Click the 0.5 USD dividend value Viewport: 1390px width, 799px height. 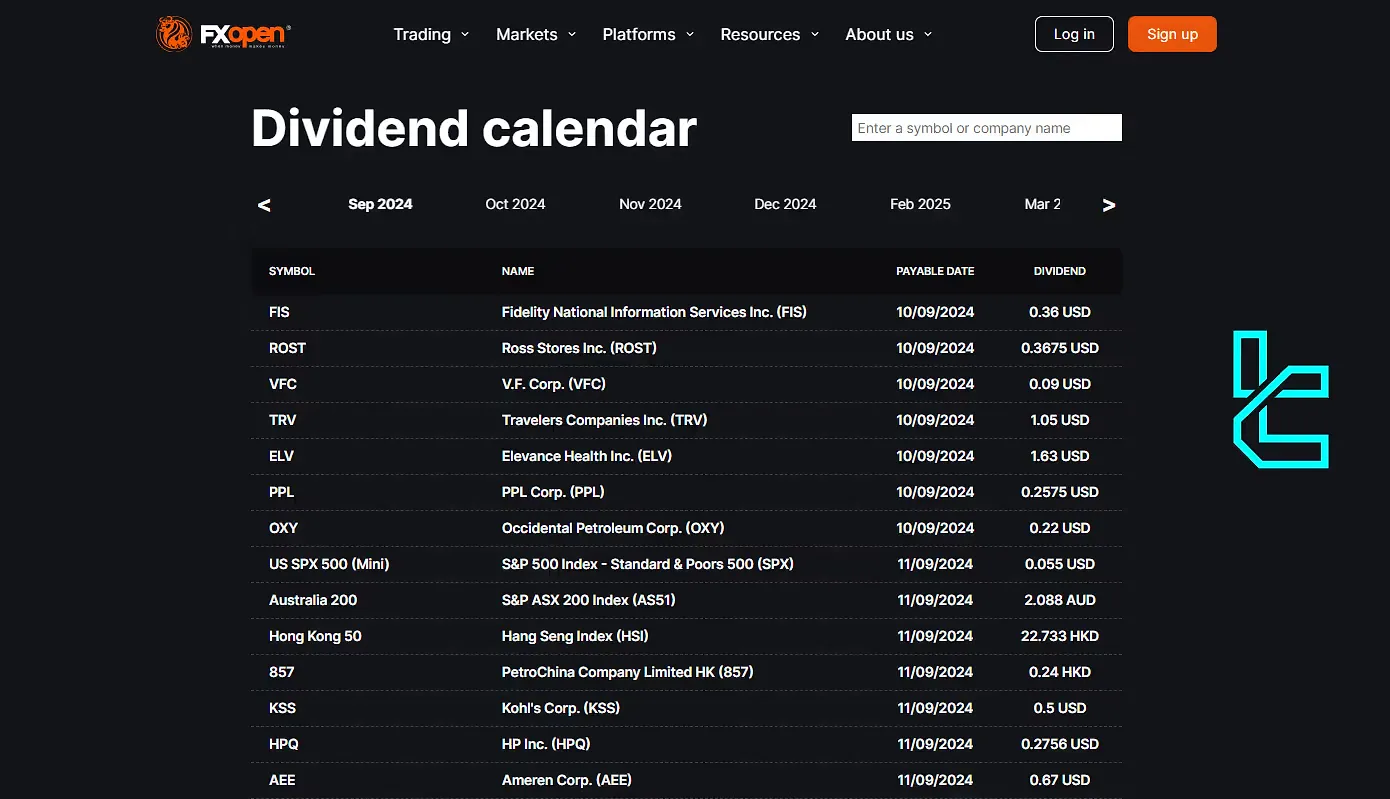pyautogui.click(x=1060, y=708)
